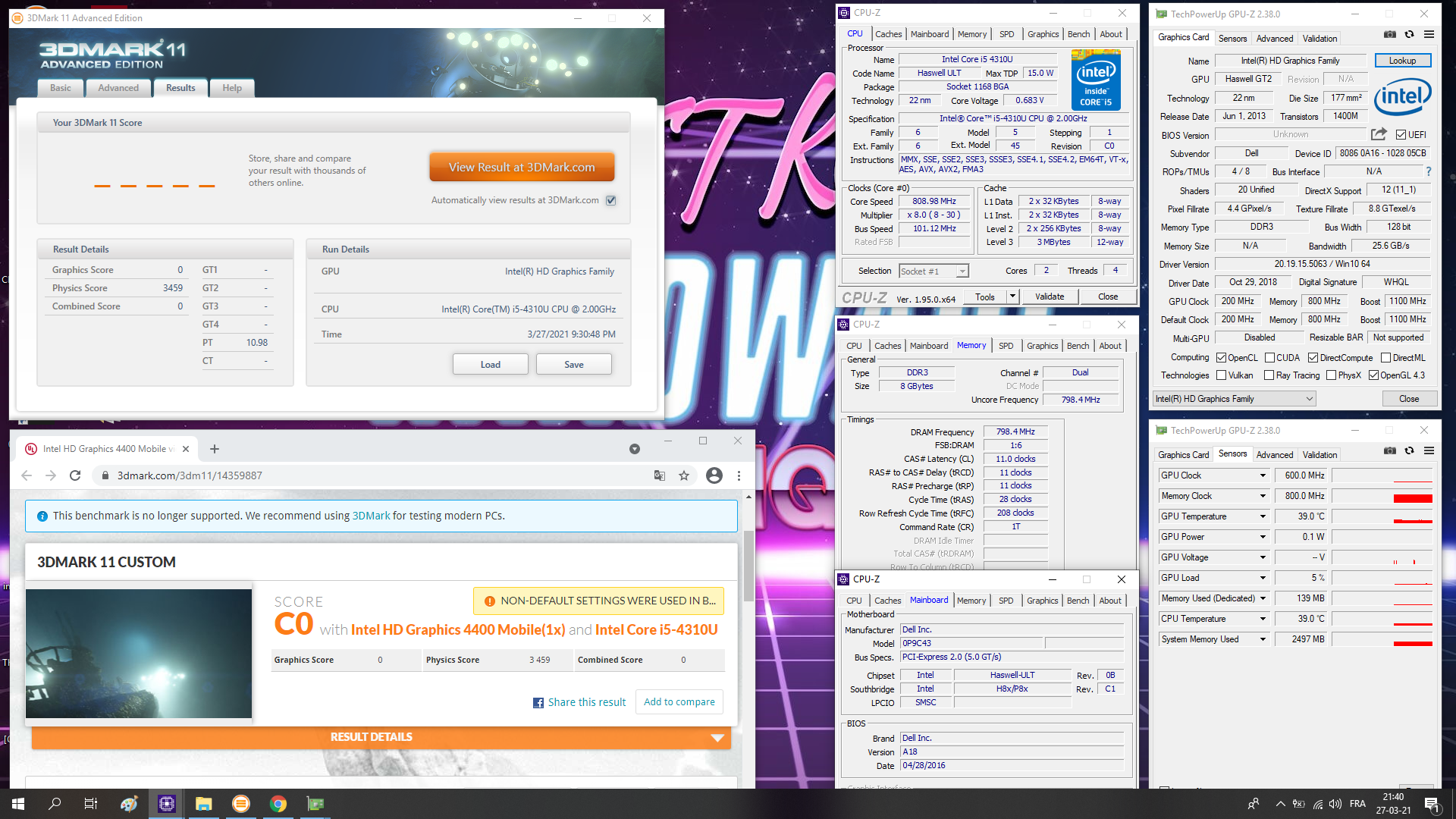Viewport: 1456px width, 819px height.
Task: Open CPU-Z Tools dropdown arrow
Action: [1012, 297]
